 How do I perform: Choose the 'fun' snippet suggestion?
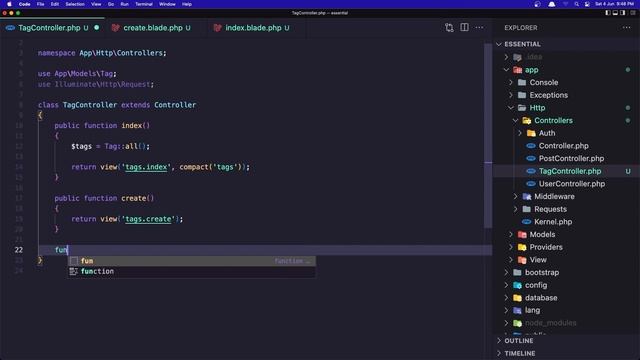click(x=191, y=261)
